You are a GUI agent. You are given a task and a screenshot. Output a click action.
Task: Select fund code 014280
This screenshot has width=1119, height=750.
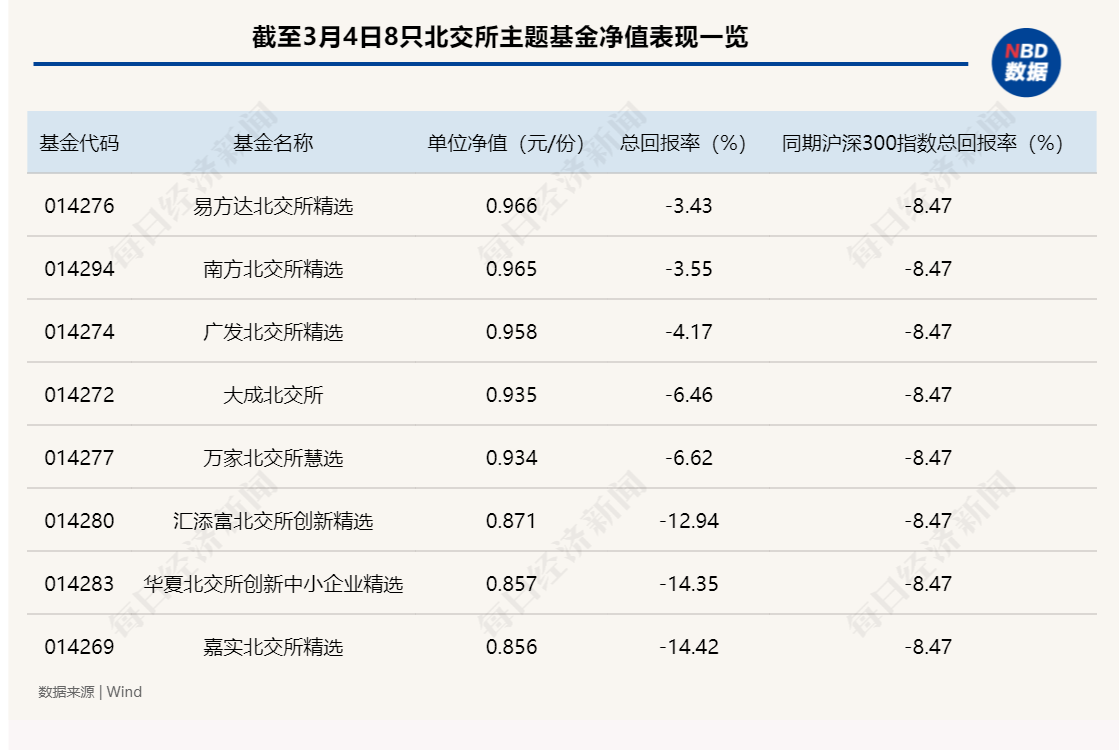coord(79,521)
